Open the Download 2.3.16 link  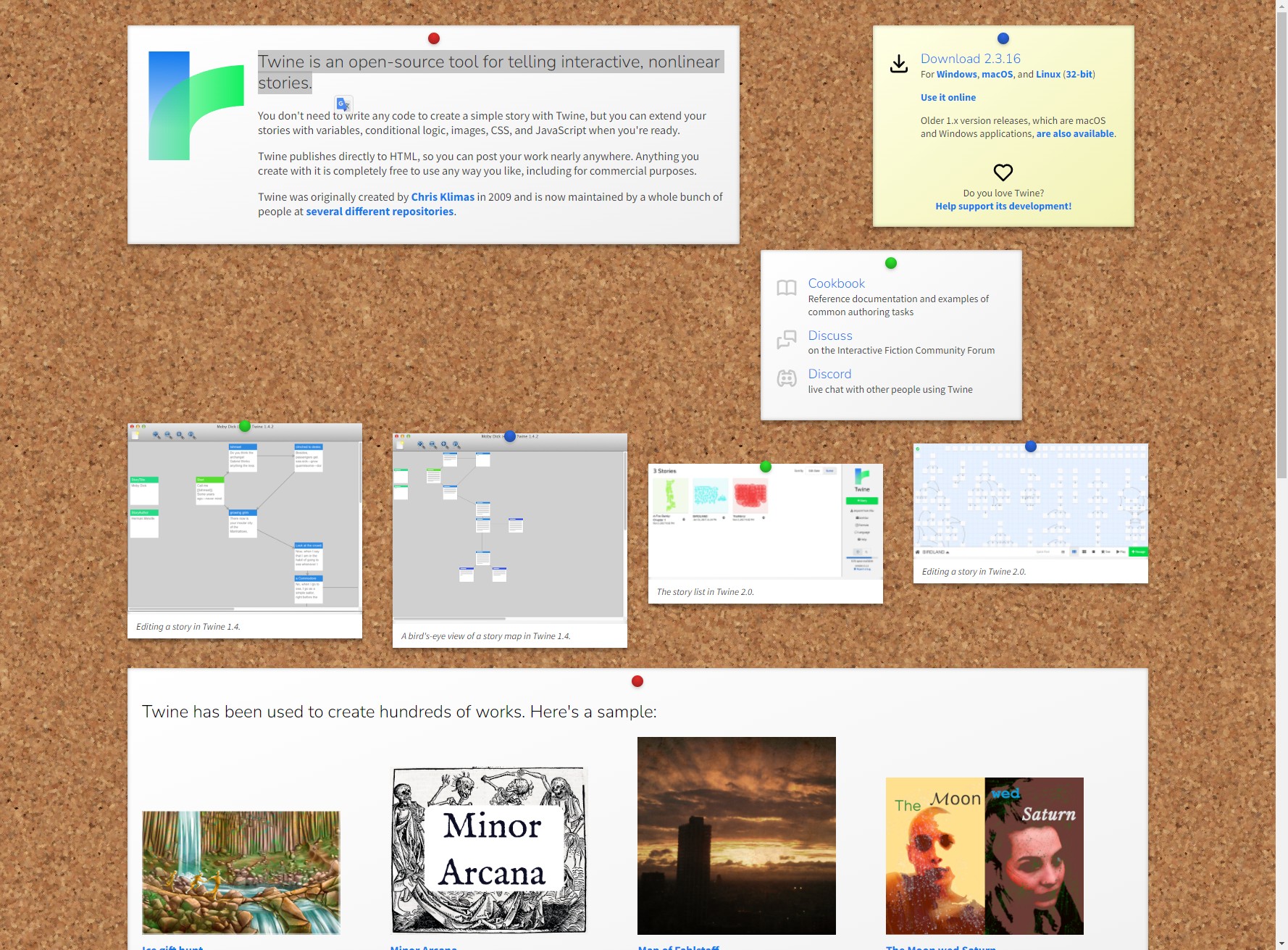coord(970,59)
